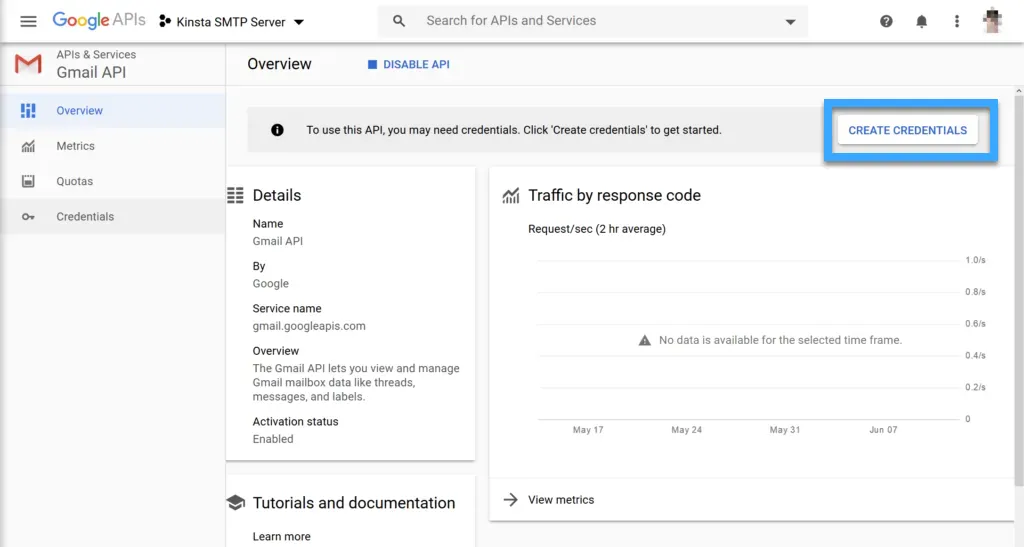Click the Overview page title
Viewport: 1024px width, 547px height.
(x=279, y=64)
